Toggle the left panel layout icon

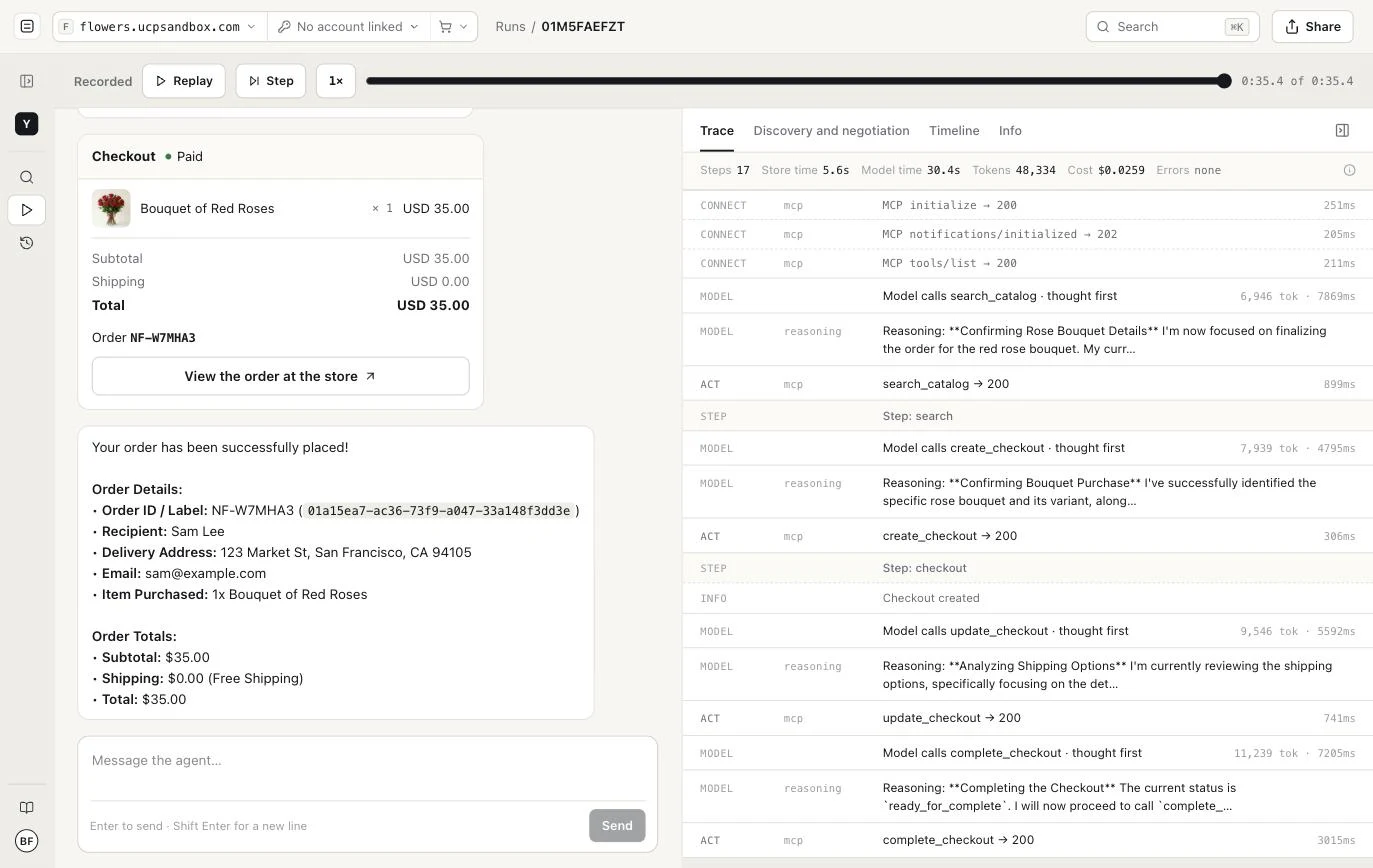click(27, 81)
